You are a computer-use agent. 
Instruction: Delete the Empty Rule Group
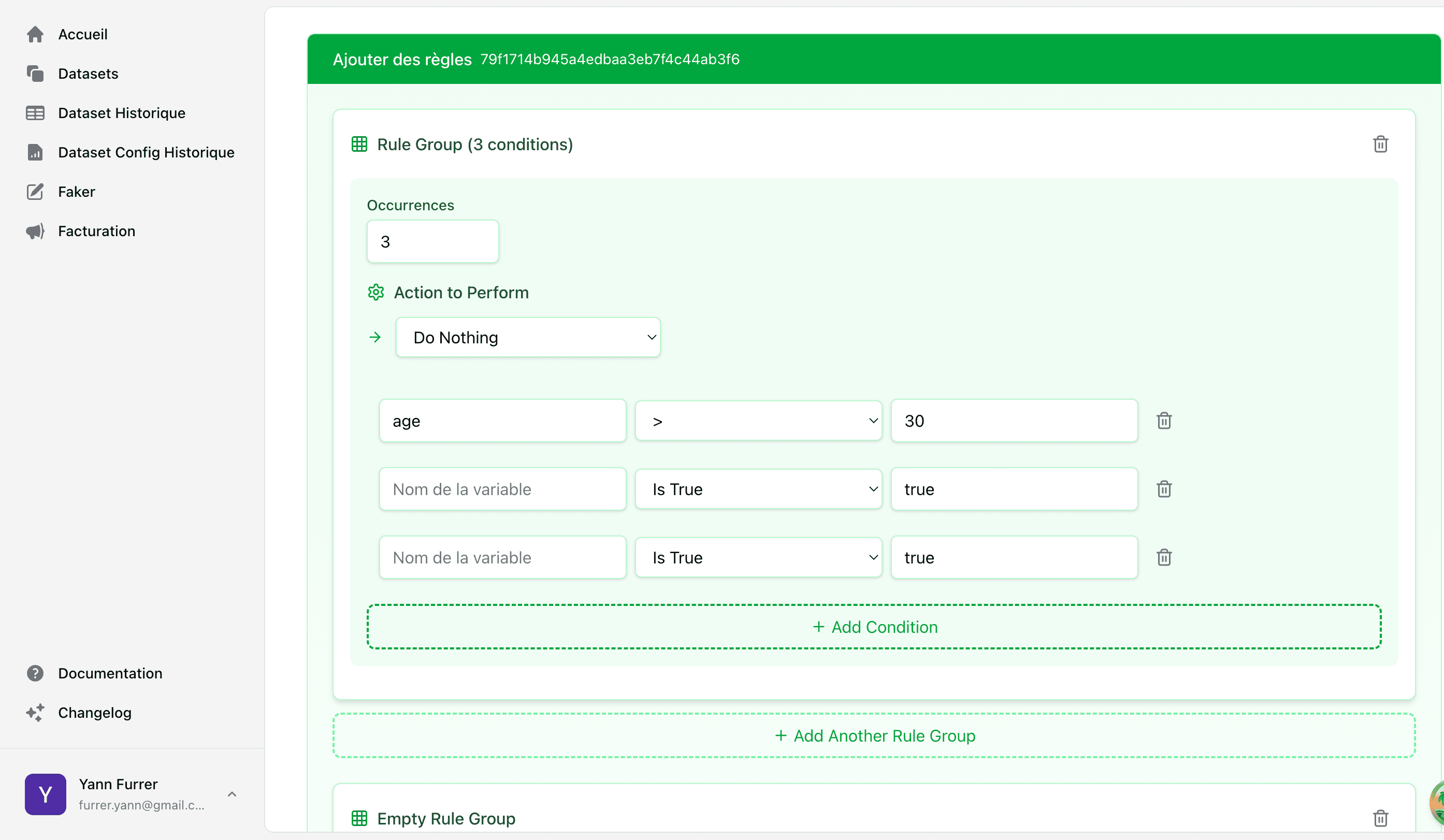pos(1380,818)
